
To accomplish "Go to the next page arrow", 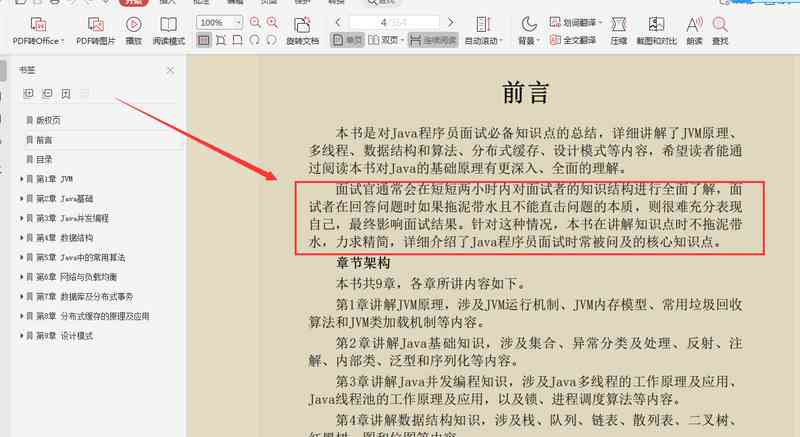I will click(x=450, y=22).
